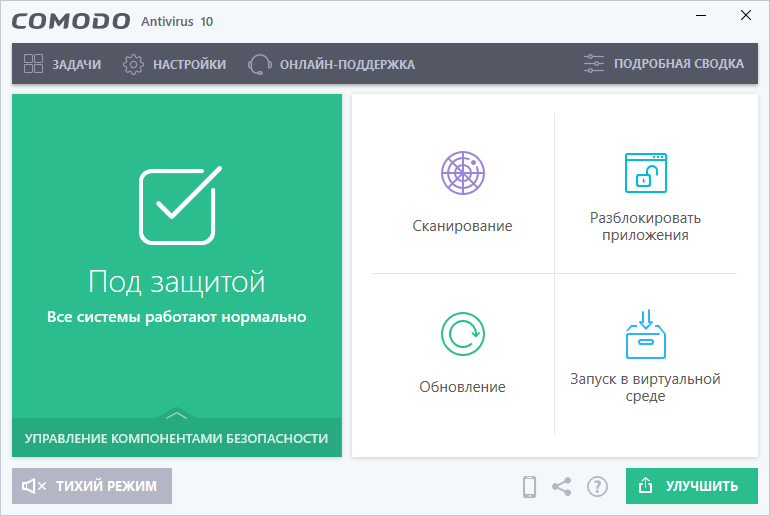This screenshot has height=516, width=770.
Task: Minimize the Comodo Antivirus window
Action: tap(701, 16)
